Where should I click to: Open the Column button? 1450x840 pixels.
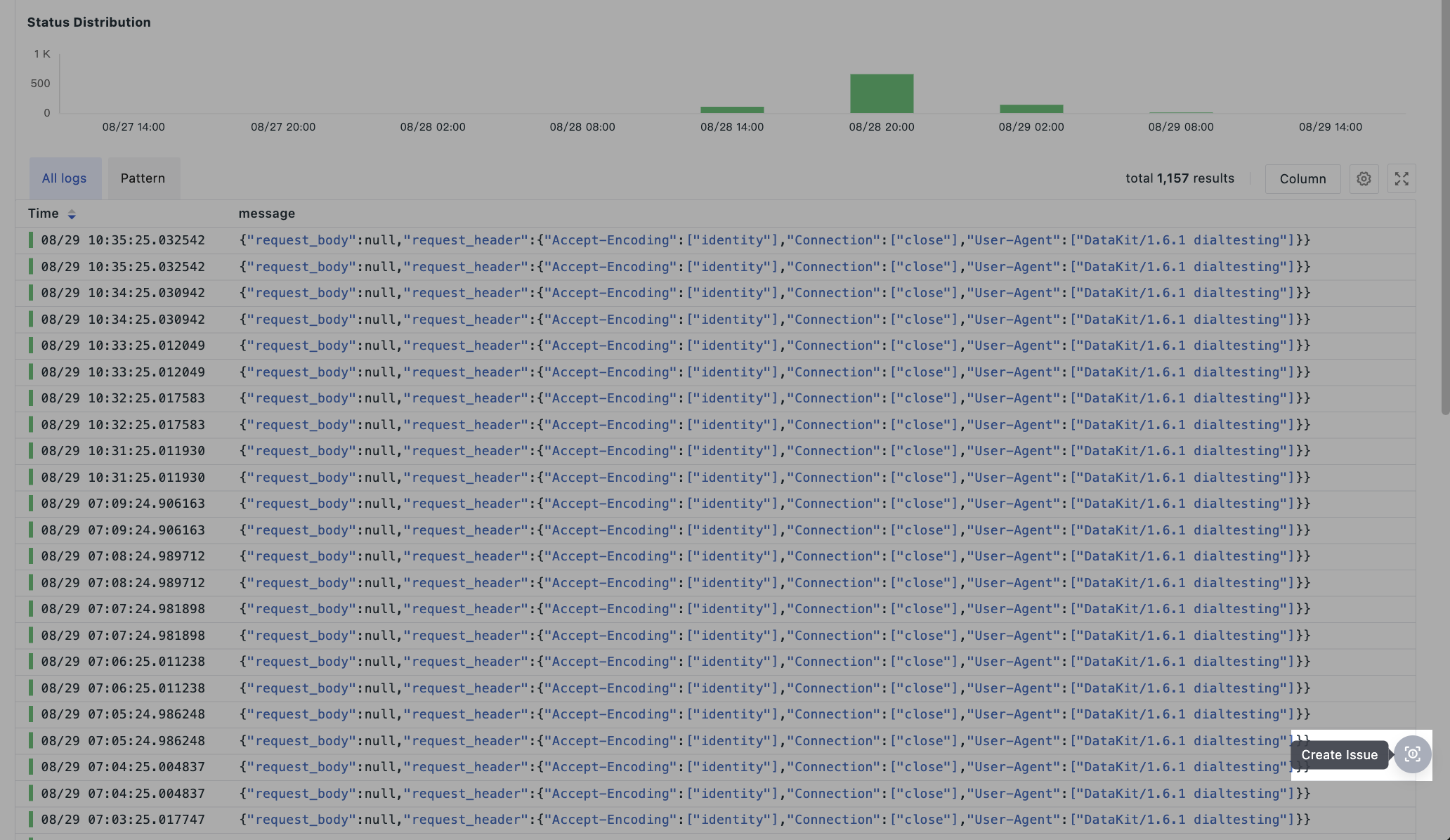click(1302, 178)
